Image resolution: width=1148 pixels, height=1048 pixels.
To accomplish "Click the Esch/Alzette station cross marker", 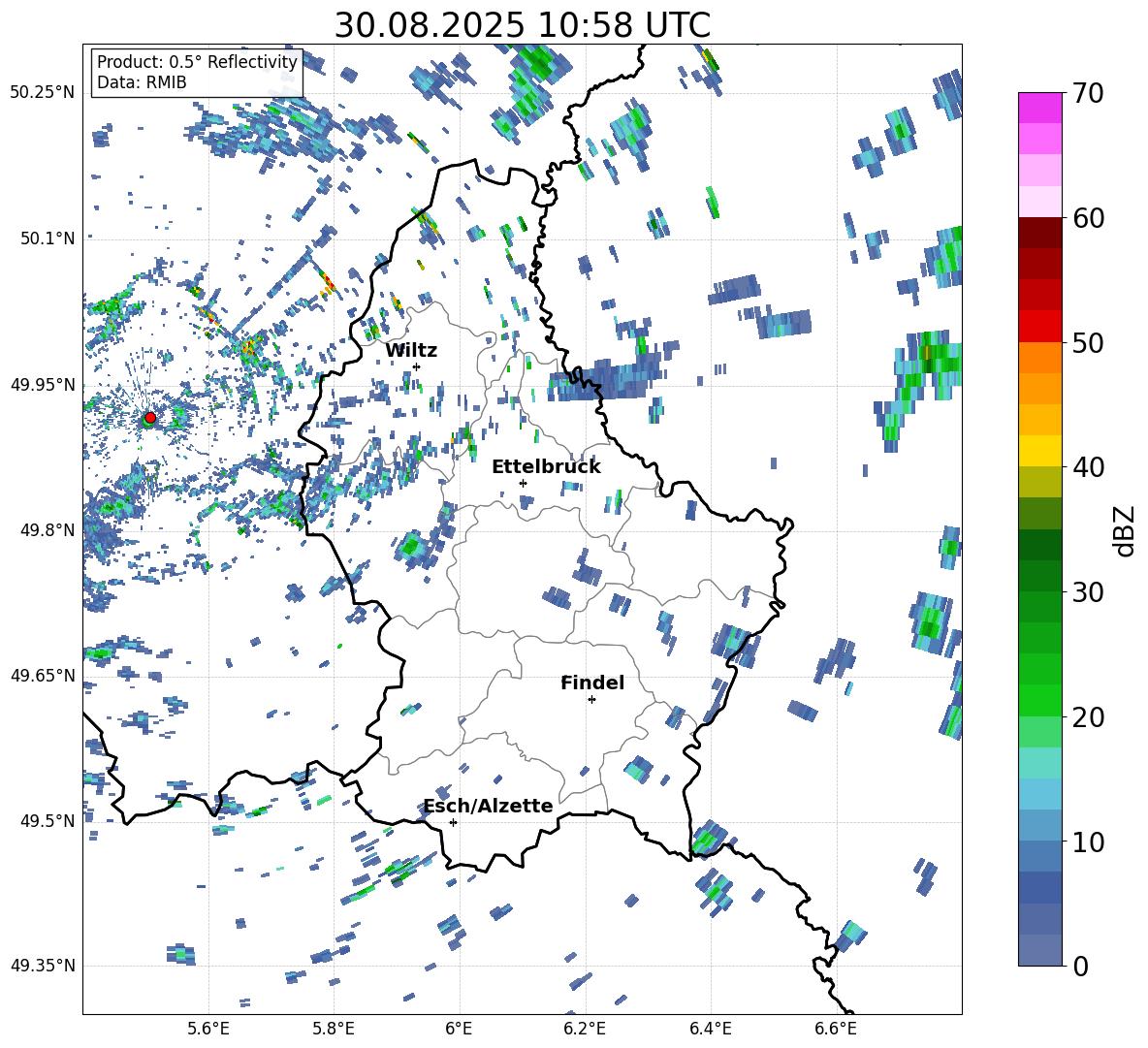I will pos(453,822).
